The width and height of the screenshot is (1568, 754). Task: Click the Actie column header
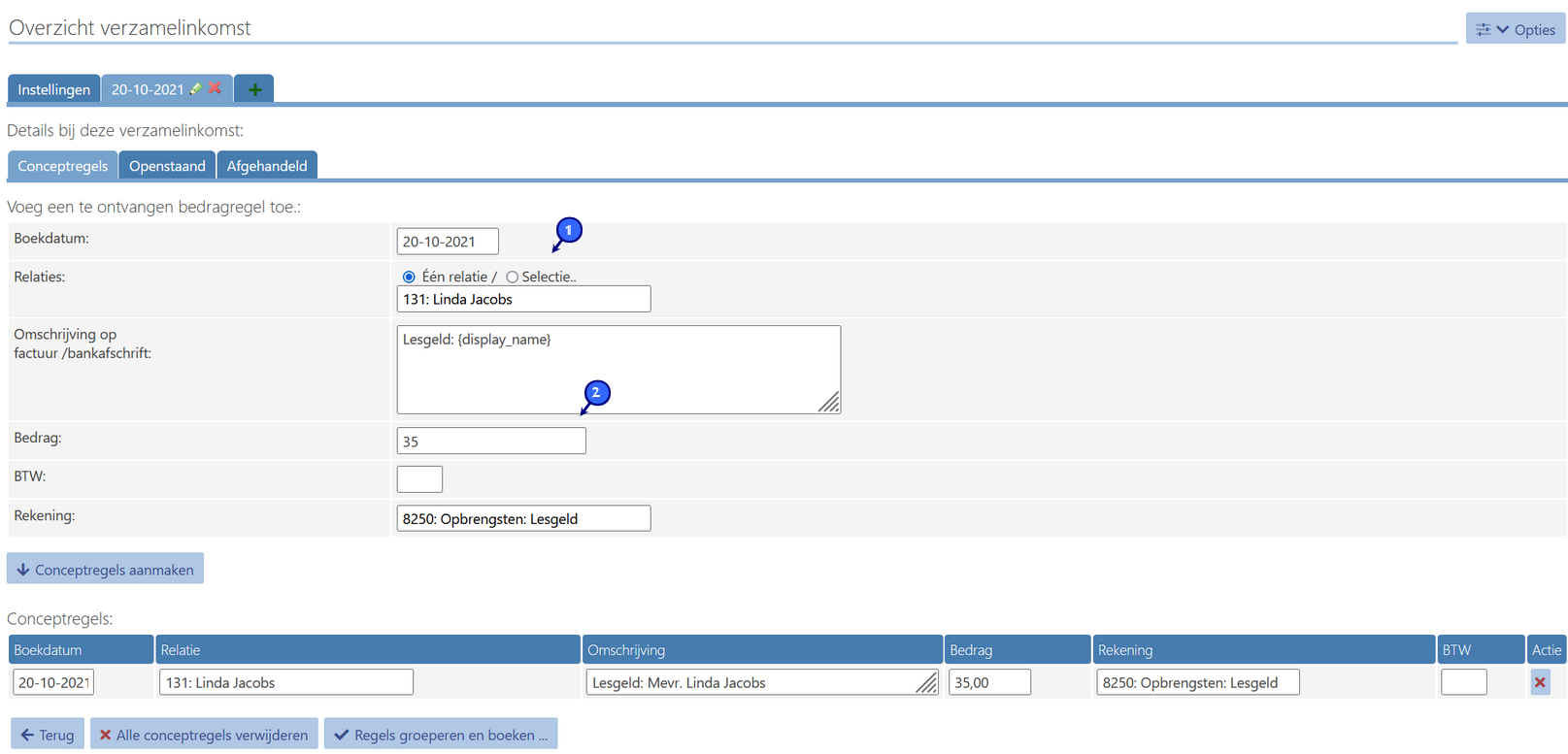point(1547,649)
